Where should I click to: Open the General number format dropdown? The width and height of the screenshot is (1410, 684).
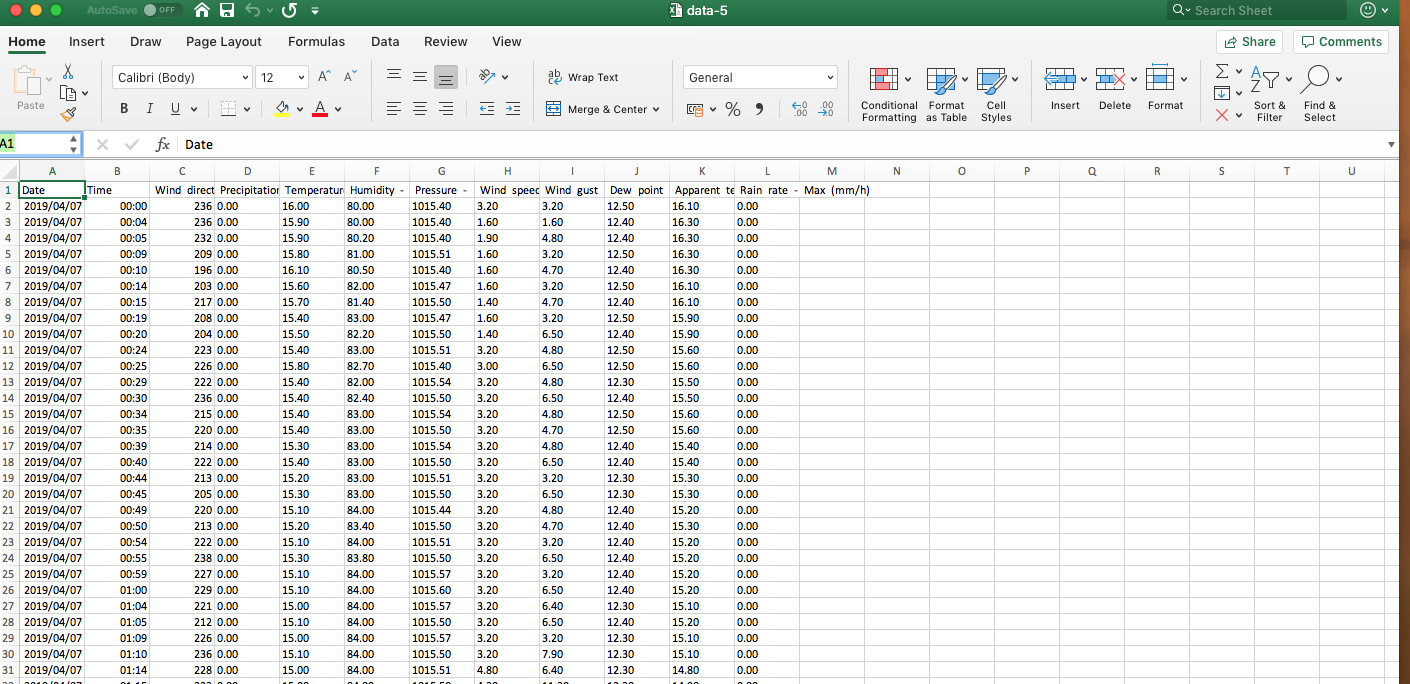[x=761, y=77]
